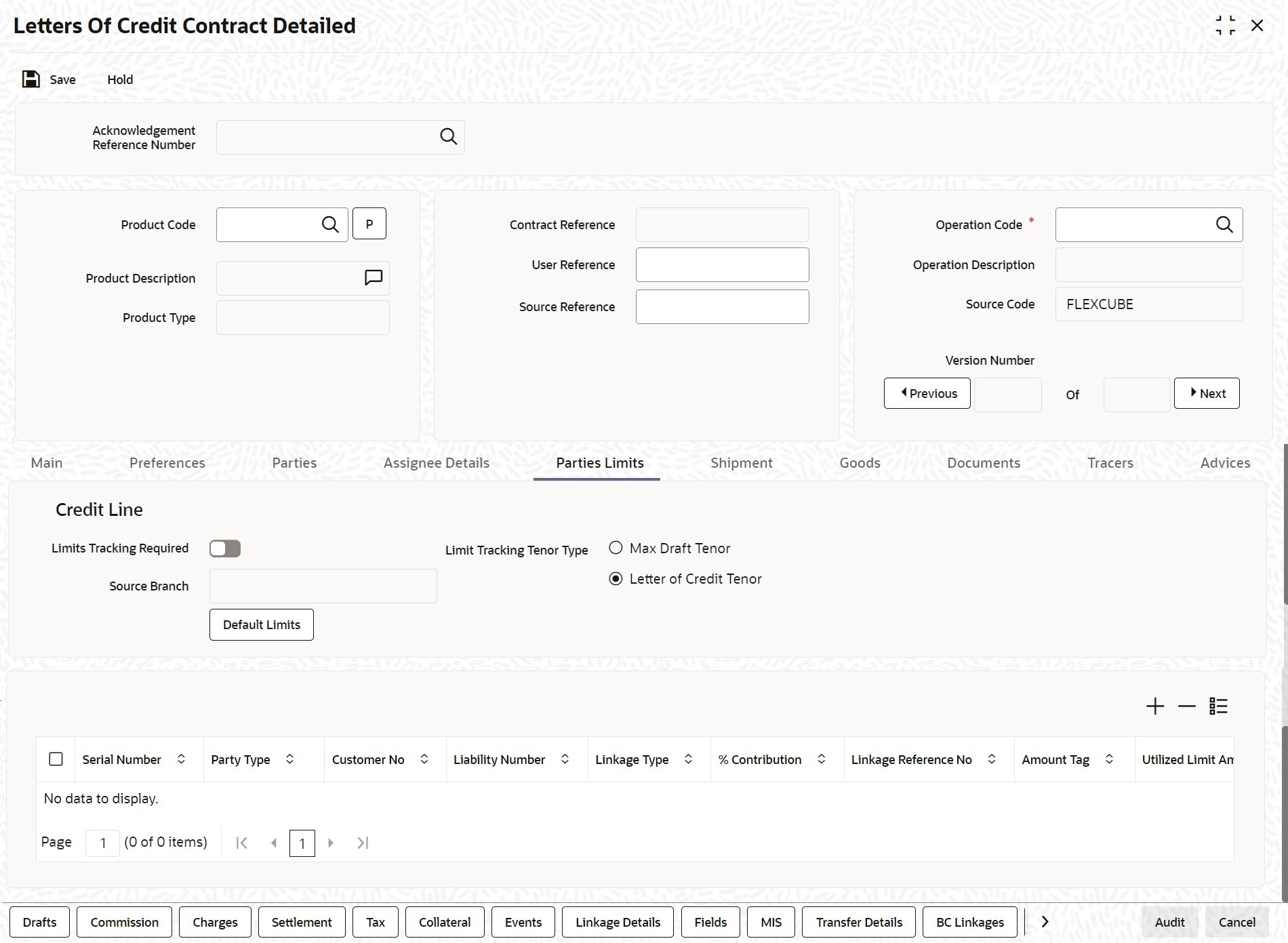Sort by Serial Number column arrows

[x=181, y=759]
